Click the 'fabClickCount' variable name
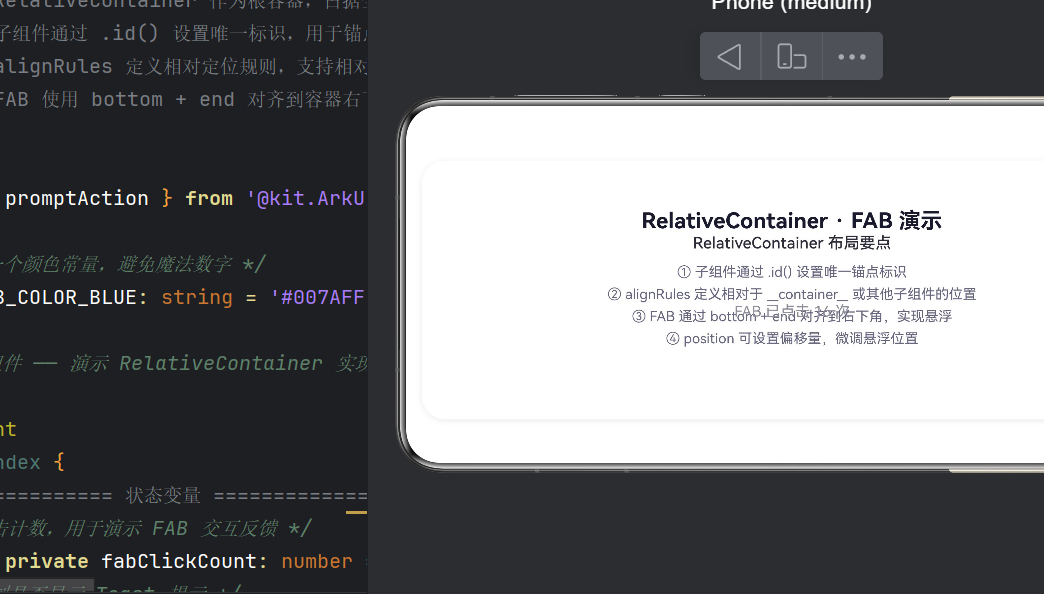Image resolution: width=1044 pixels, height=594 pixels. 178,561
